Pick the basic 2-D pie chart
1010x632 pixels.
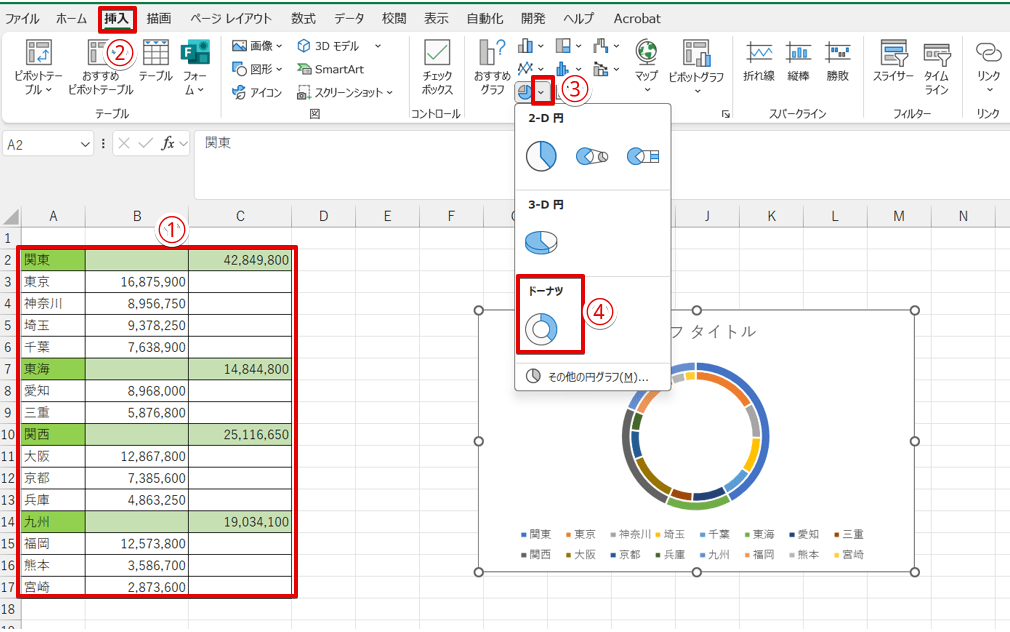click(541, 155)
